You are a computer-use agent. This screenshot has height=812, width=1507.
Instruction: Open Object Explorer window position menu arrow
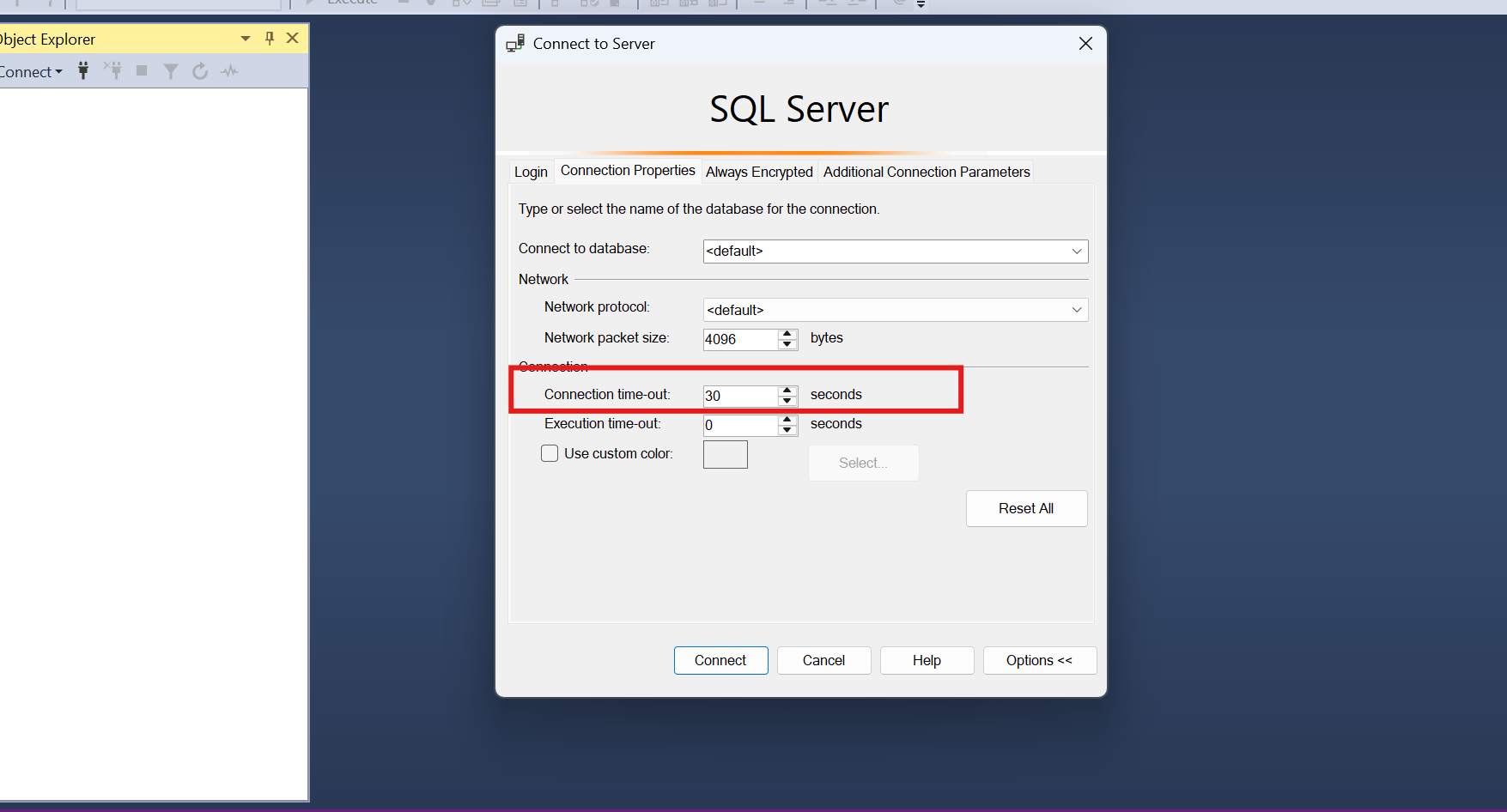246,39
